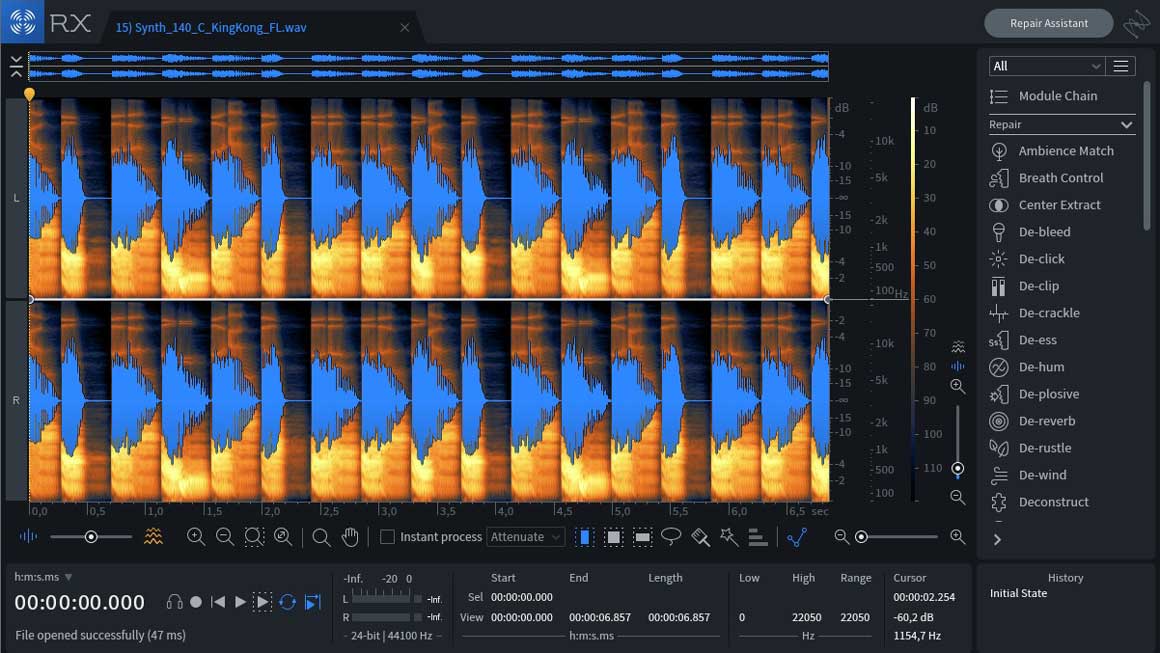The height and width of the screenshot is (653, 1160).
Task: Open the Attenuate mode dropdown
Action: point(526,537)
